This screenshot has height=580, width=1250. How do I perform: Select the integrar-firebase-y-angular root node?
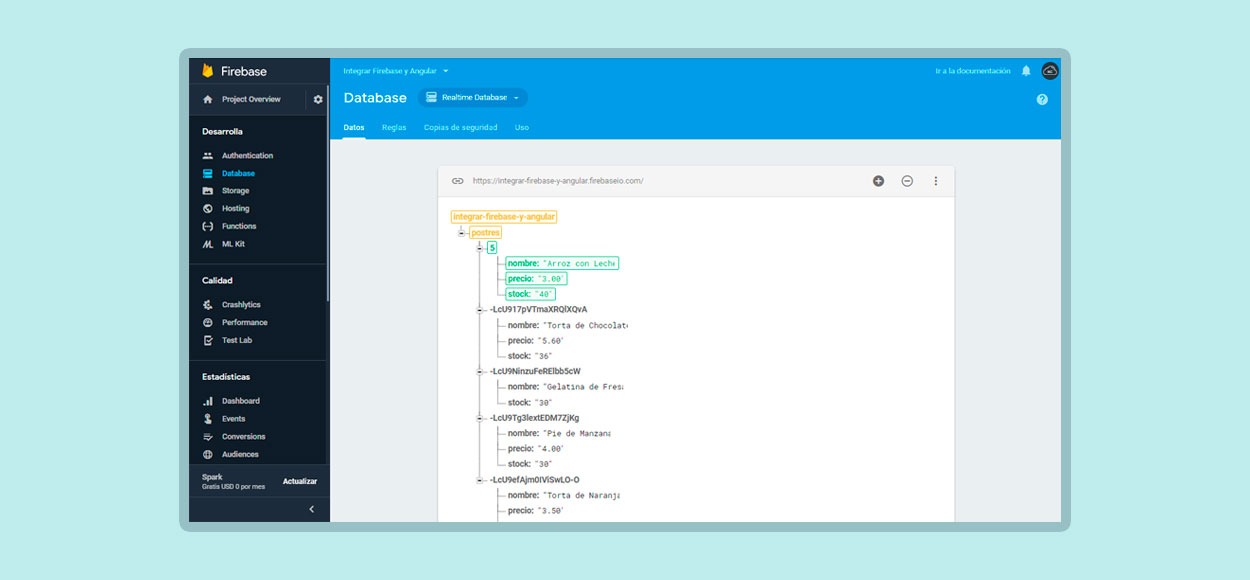click(504, 216)
